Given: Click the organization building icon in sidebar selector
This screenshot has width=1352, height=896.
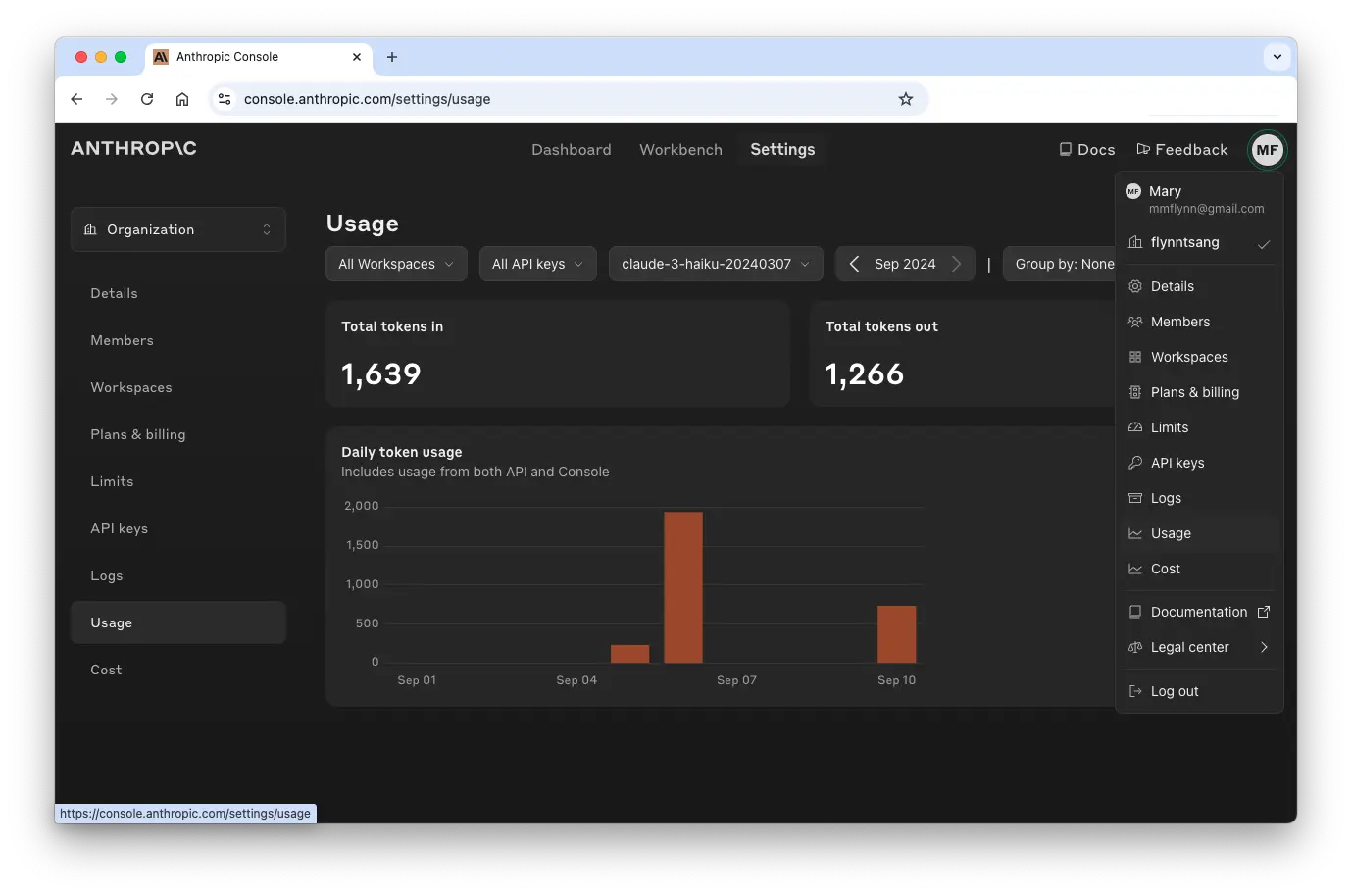Looking at the screenshot, I should (90, 229).
